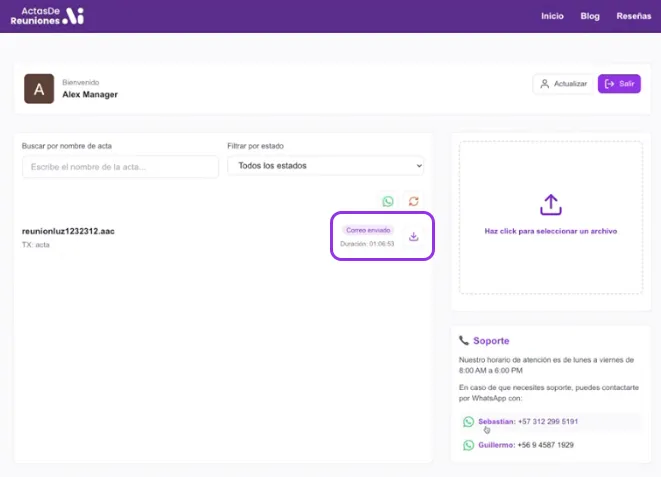
Task: Click the upload arrow icon
Action: pyautogui.click(x=551, y=205)
